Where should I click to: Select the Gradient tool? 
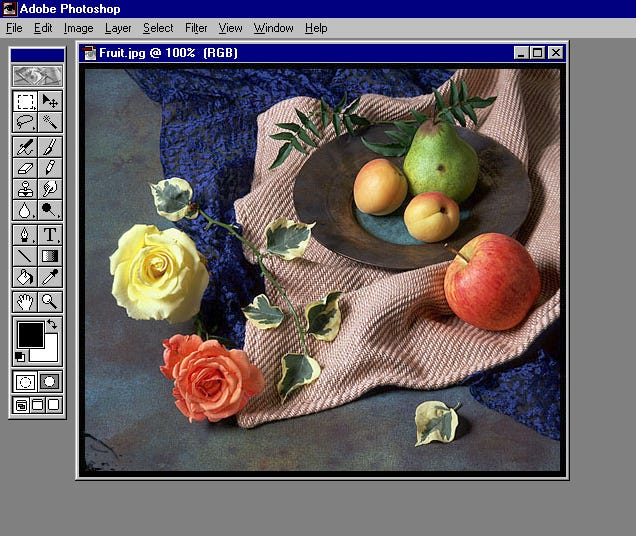[x=50, y=256]
